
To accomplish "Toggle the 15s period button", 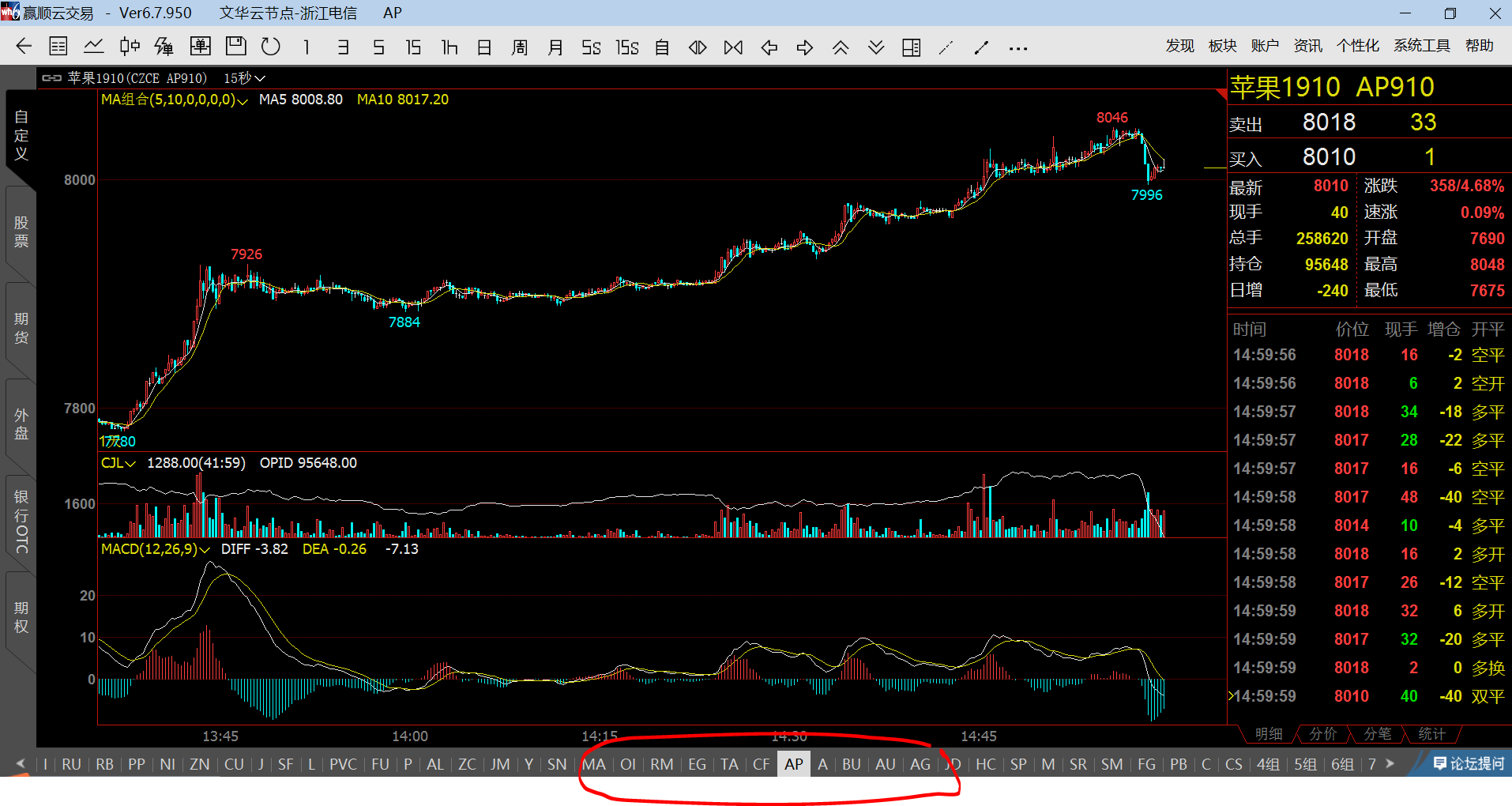I will point(627,47).
